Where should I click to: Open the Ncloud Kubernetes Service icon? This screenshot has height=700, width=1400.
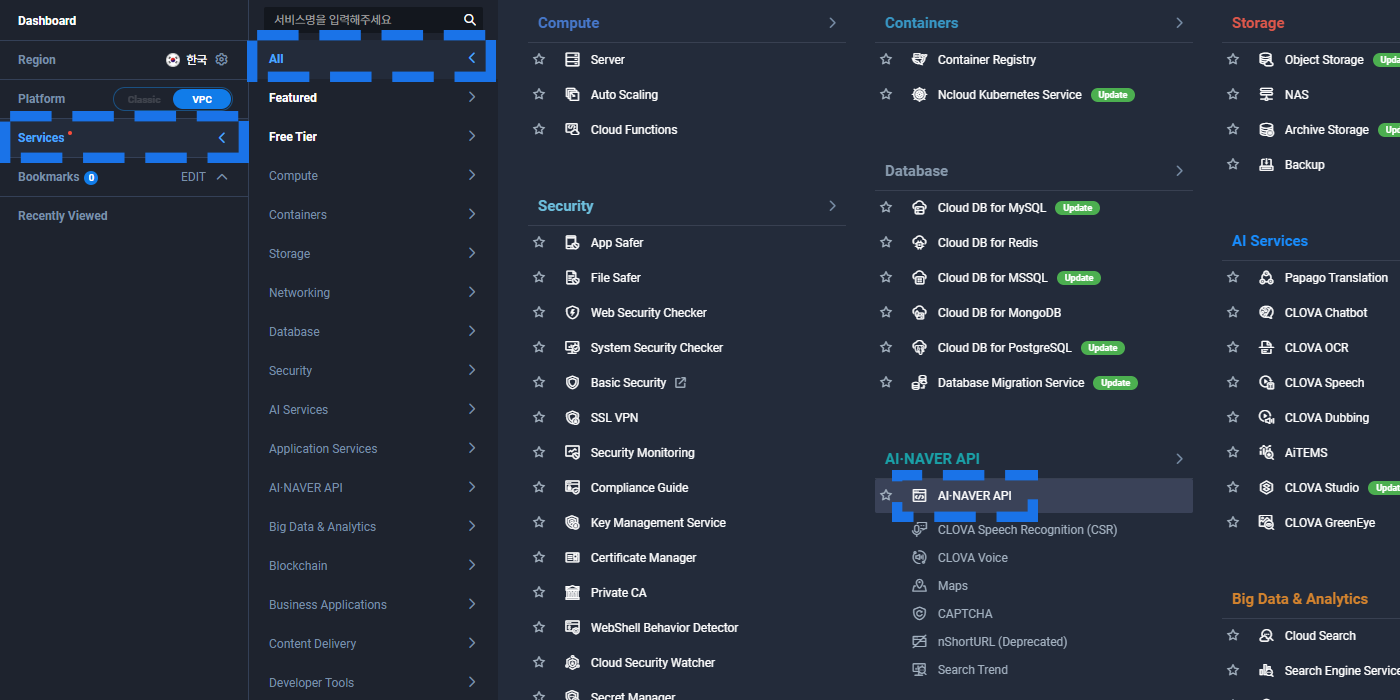(919, 95)
